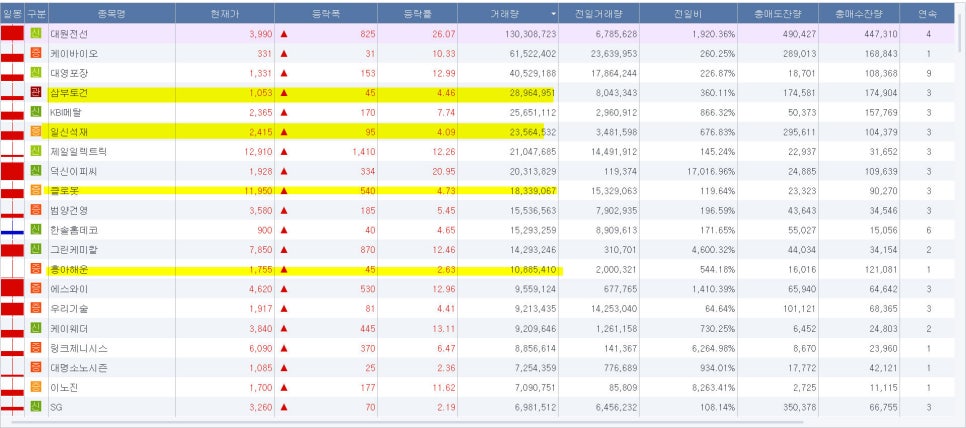Click the price value 12,910

point(259,151)
